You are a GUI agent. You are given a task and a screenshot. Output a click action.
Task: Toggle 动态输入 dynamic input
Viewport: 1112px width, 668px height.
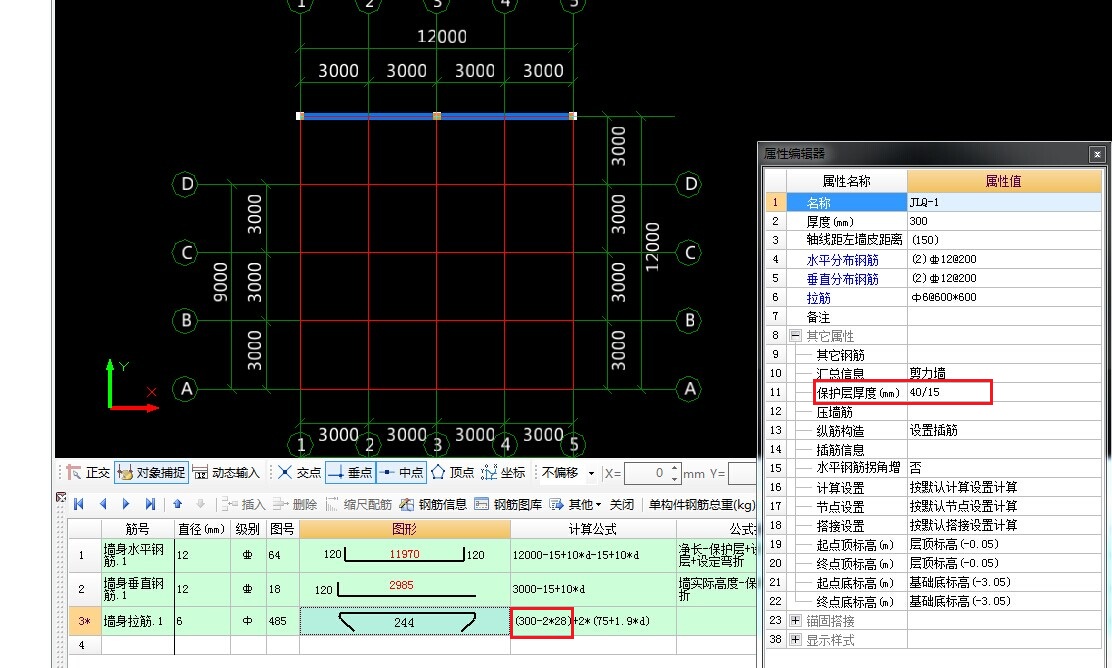[x=226, y=472]
